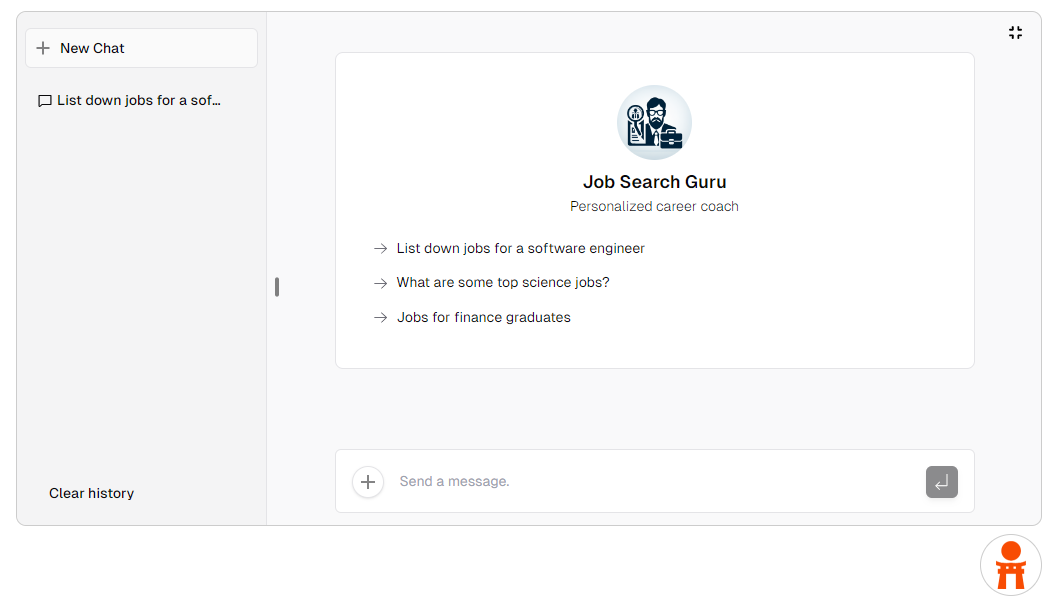Click the collapse fullscreen icon at top right
Screen dimensions: 1062x611
(x=1015, y=33)
